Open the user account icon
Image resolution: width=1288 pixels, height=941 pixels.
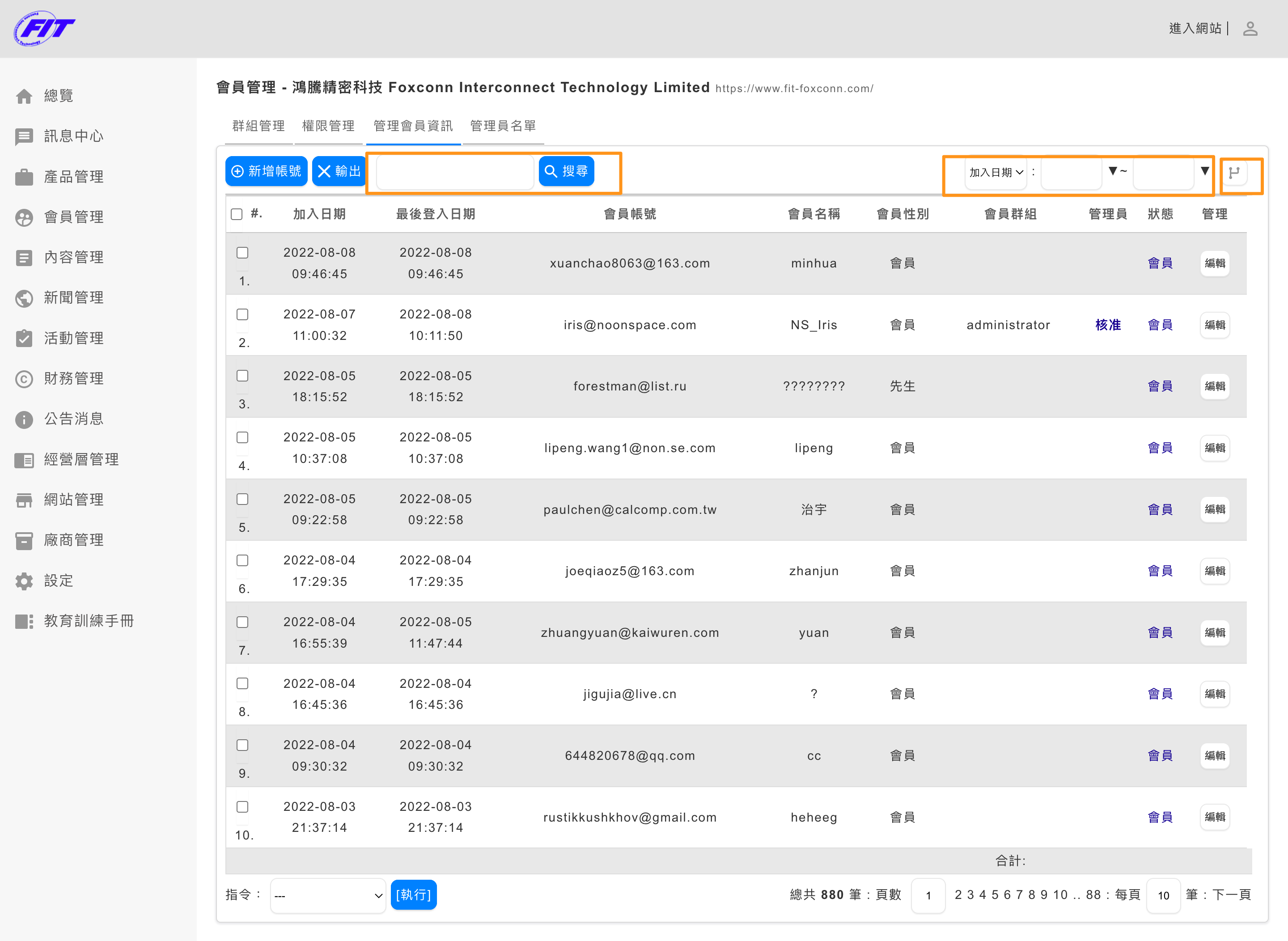pyautogui.click(x=1250, y=29)
